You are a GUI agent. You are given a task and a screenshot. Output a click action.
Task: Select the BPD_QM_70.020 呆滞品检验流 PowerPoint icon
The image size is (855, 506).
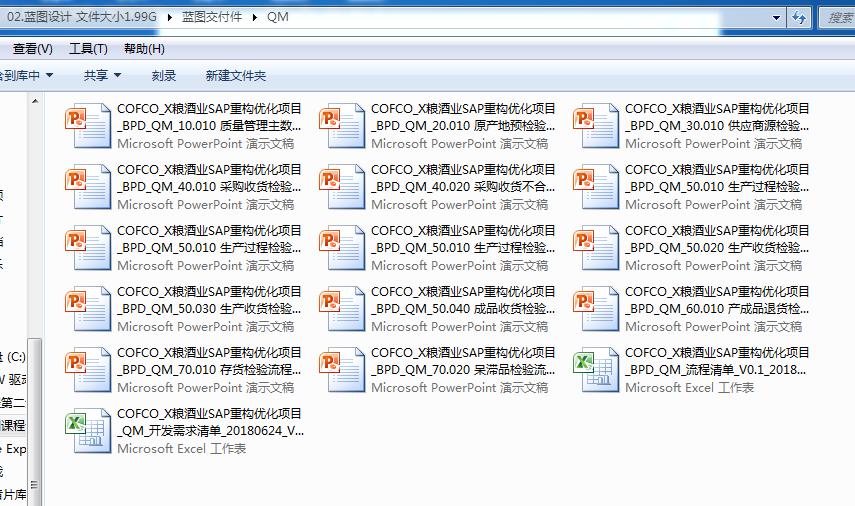[x=342, y=370]
